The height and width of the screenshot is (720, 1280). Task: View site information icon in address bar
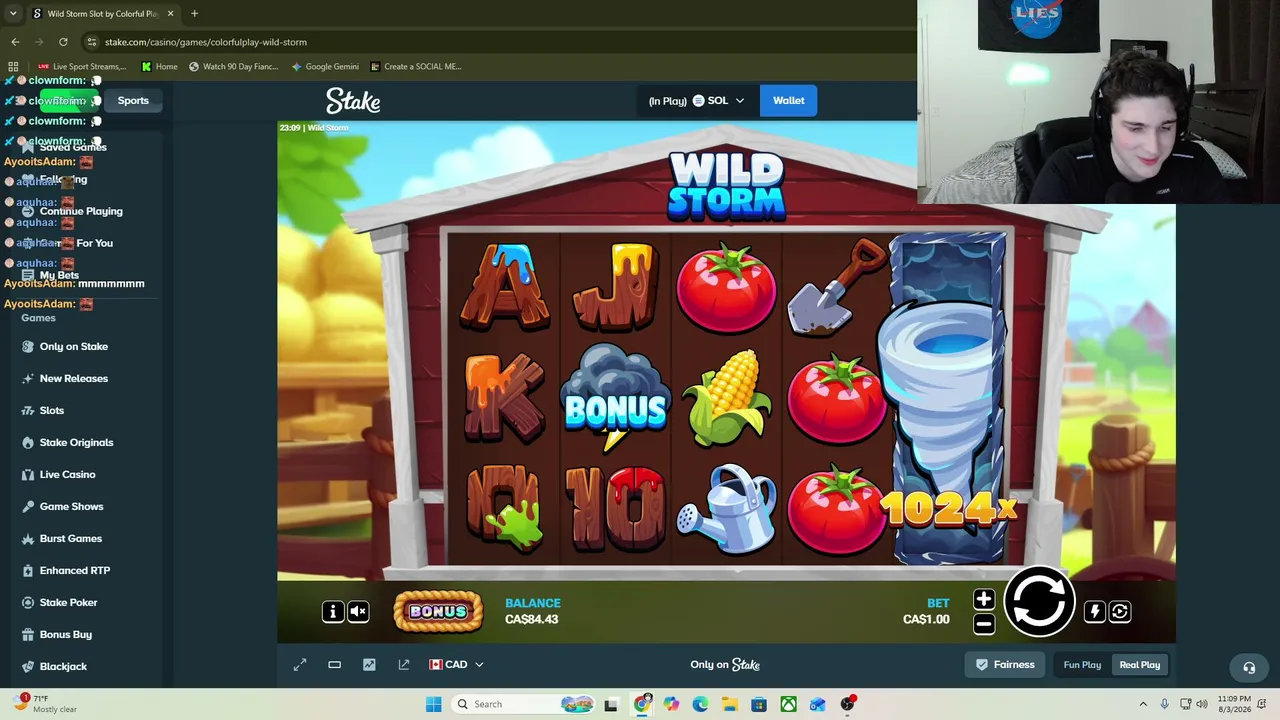tap(92, 42)
